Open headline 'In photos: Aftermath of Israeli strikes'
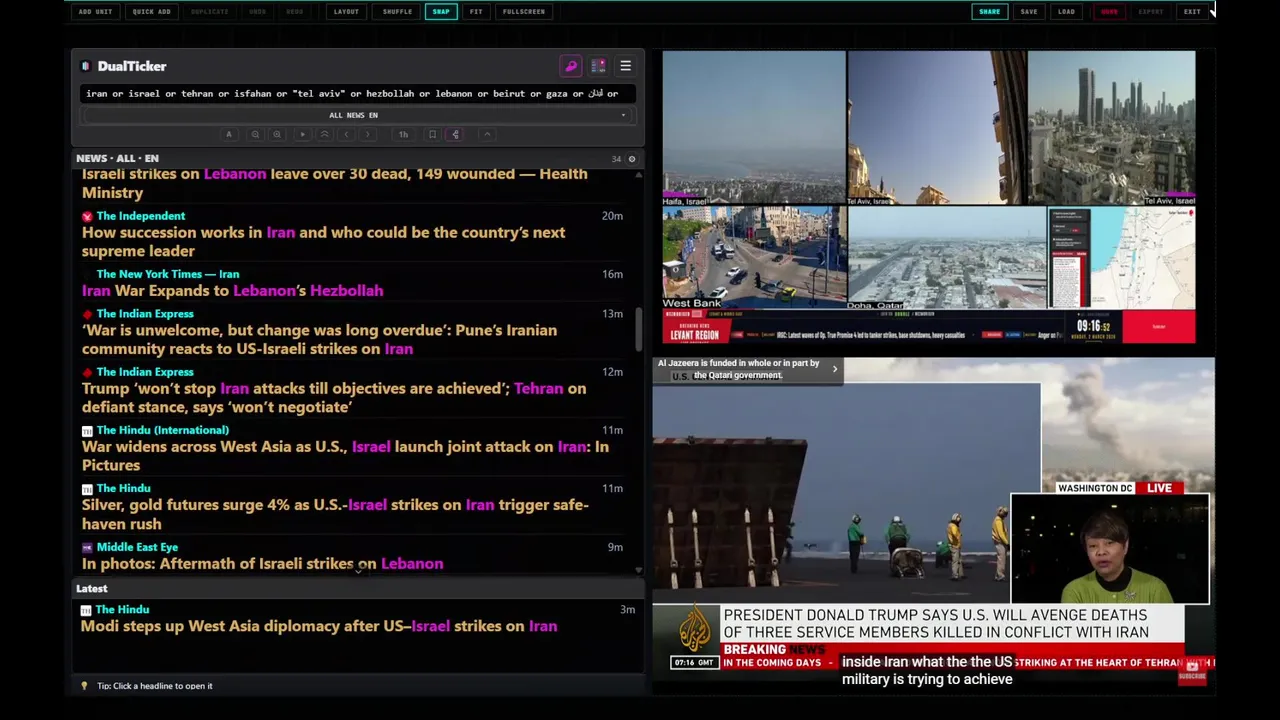The image size is (1280, 720). click(262, 564)
